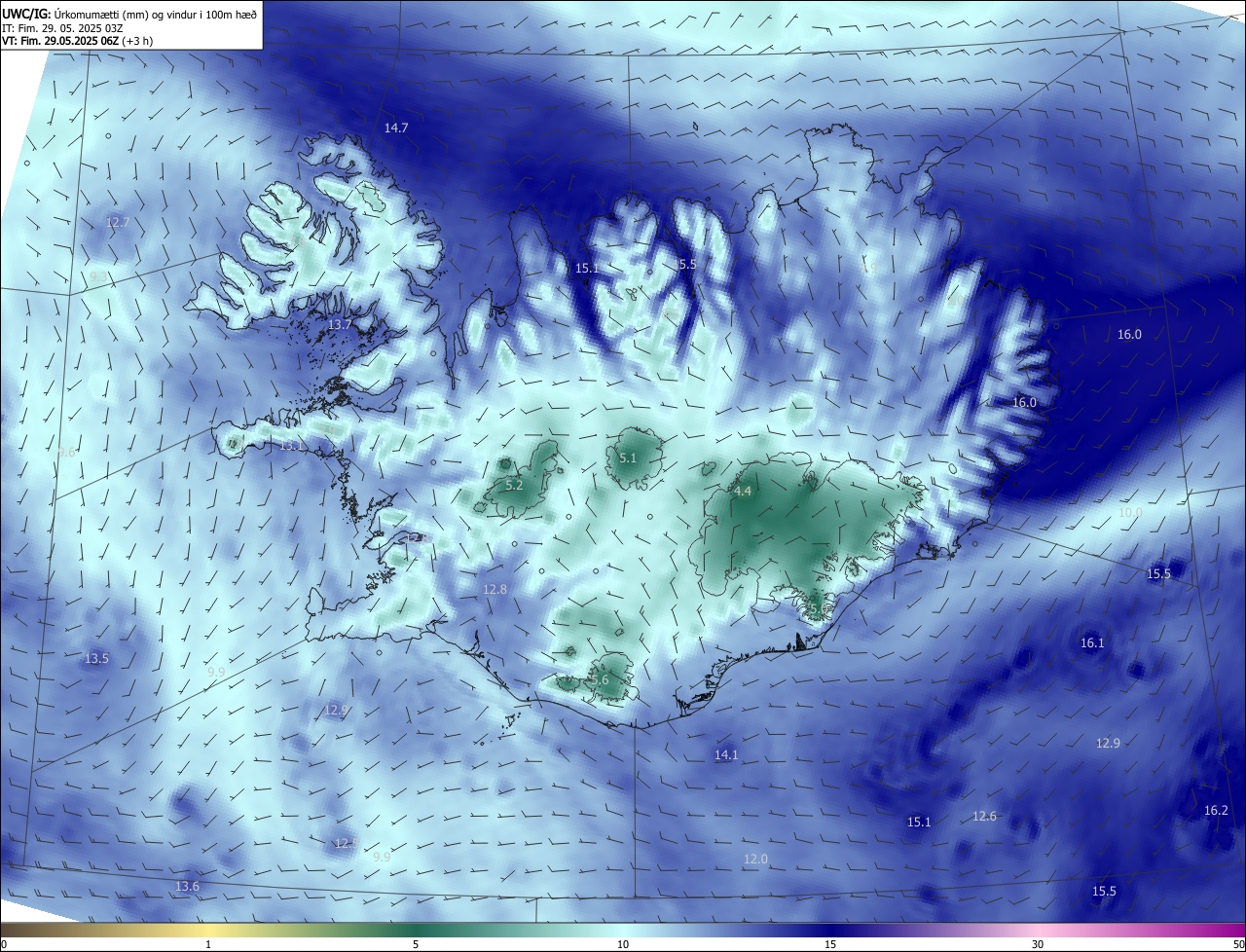Viewport: 1246px width, 952px height.
Task: Click the 14.1 value label
Action: (x=726, y=754)
